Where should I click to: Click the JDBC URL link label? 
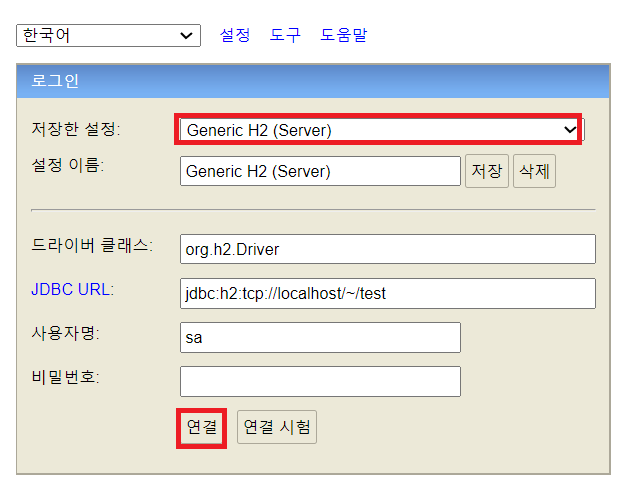(72, 289)
